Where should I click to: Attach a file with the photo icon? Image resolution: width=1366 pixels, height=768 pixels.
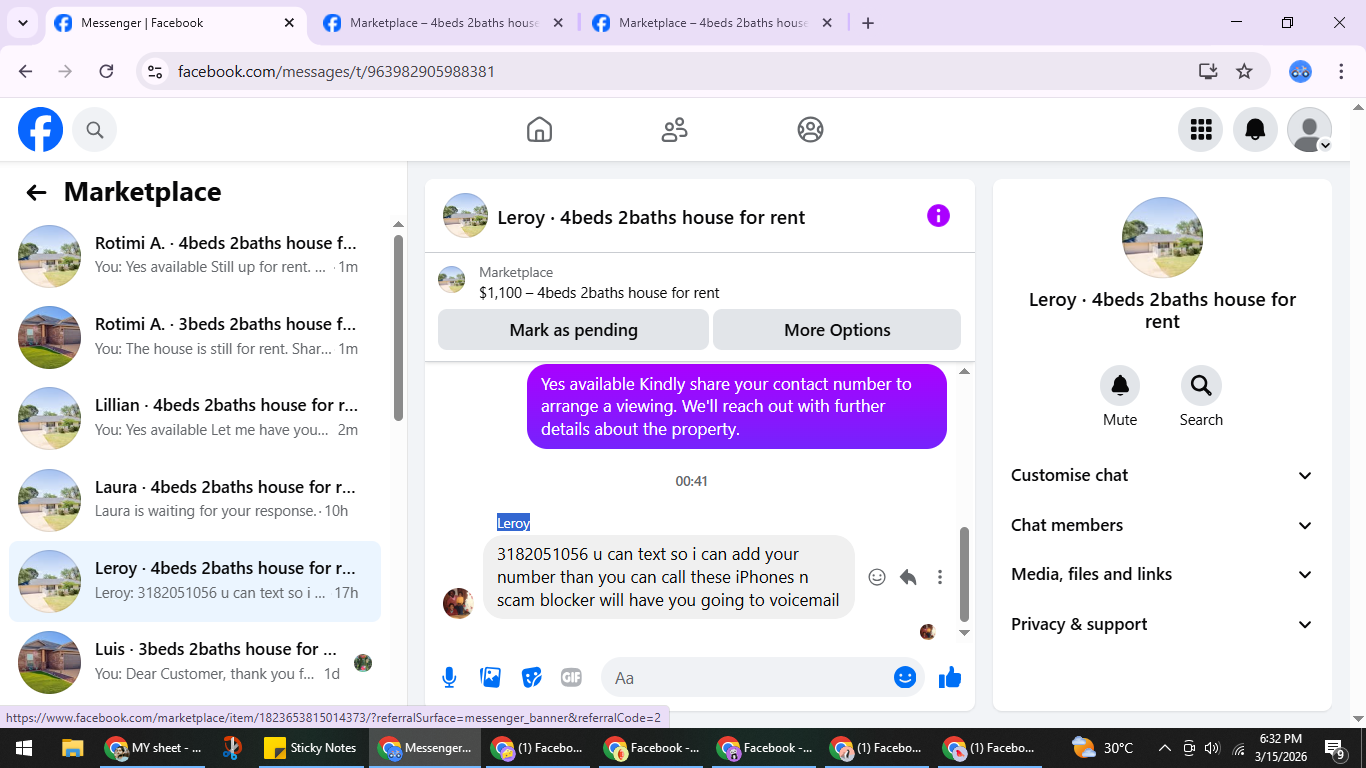pyautogui.click(x=490, y=678)
